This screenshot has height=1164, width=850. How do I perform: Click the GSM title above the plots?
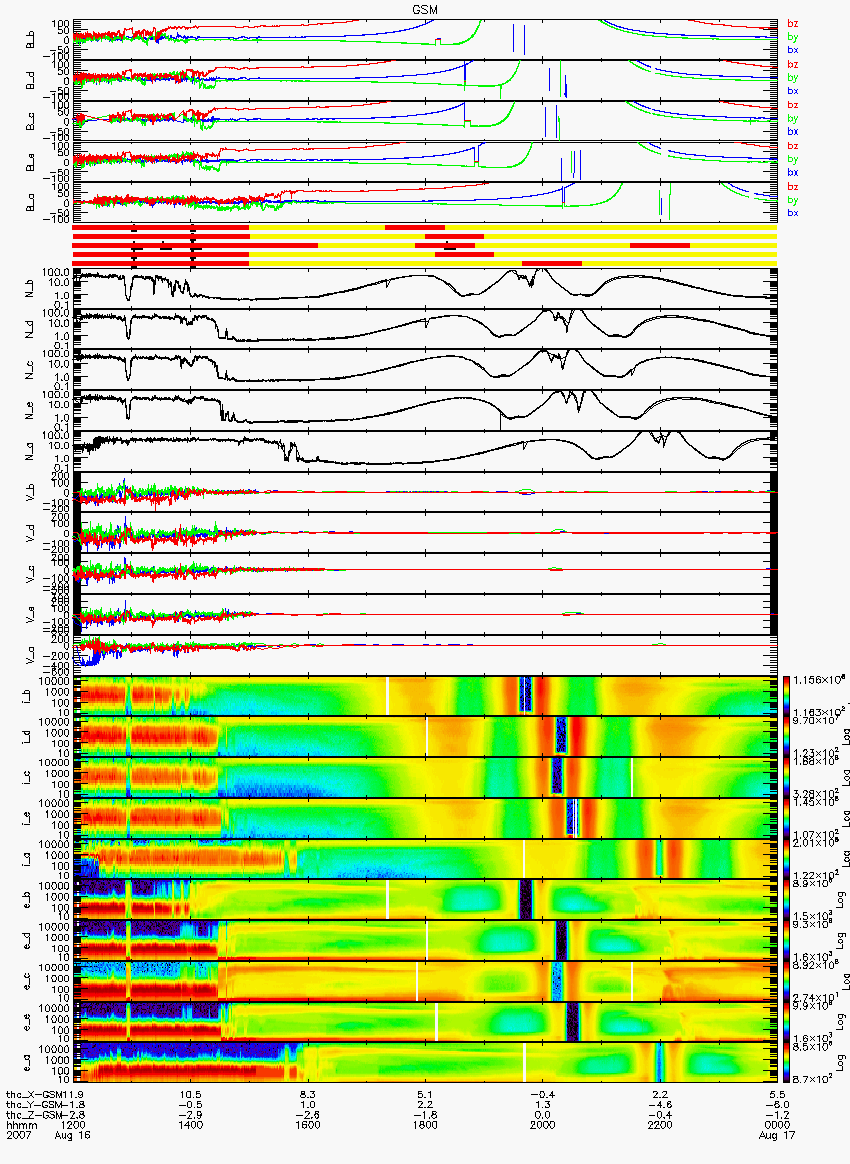(x=424, y=9)
